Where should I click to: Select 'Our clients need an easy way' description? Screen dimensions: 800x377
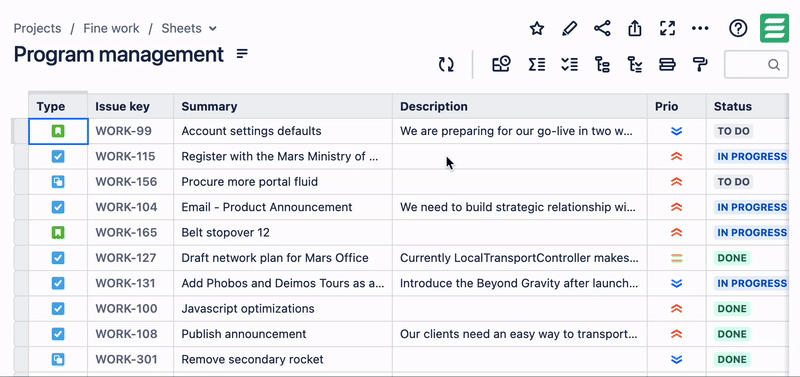click(520, 334)
